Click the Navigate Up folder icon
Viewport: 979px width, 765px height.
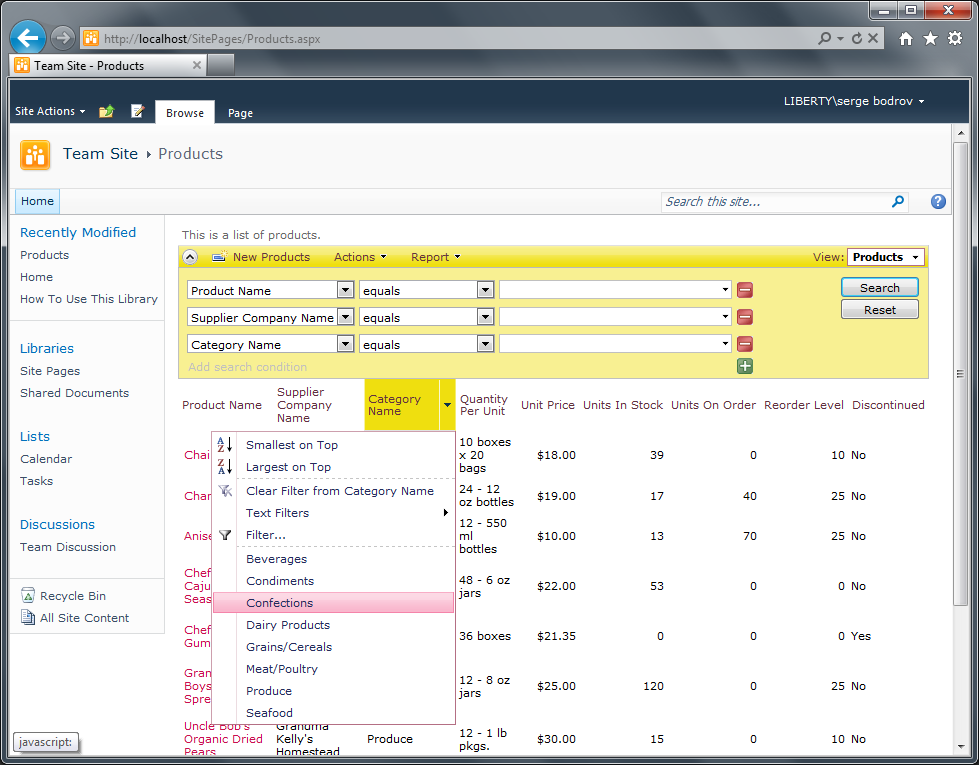(107, 111)
